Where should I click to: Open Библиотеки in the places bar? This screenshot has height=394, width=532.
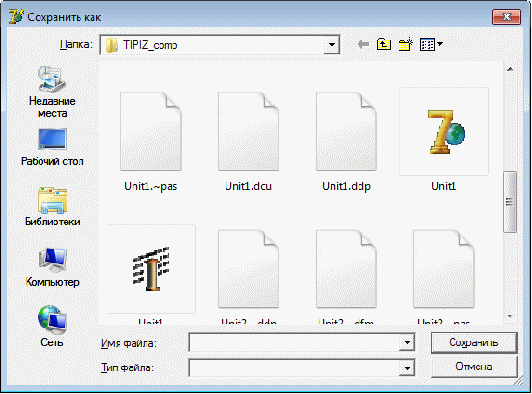52,207
